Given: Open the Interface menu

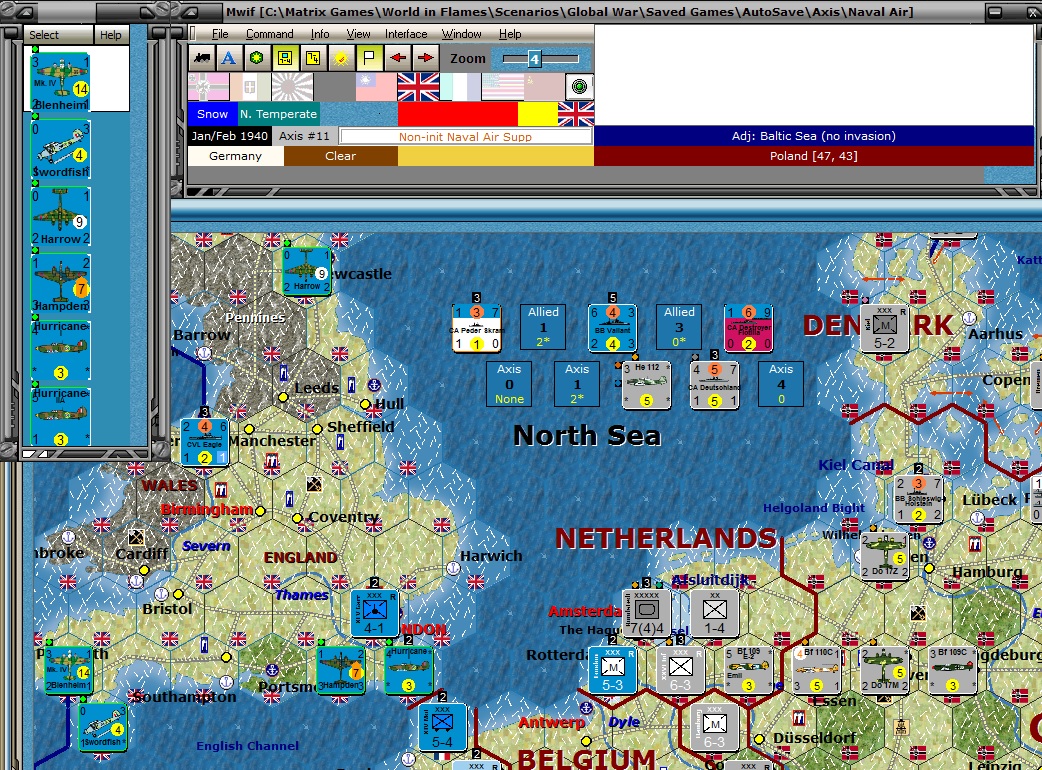Looking at the screenshot, I should [x=406, y=34].
